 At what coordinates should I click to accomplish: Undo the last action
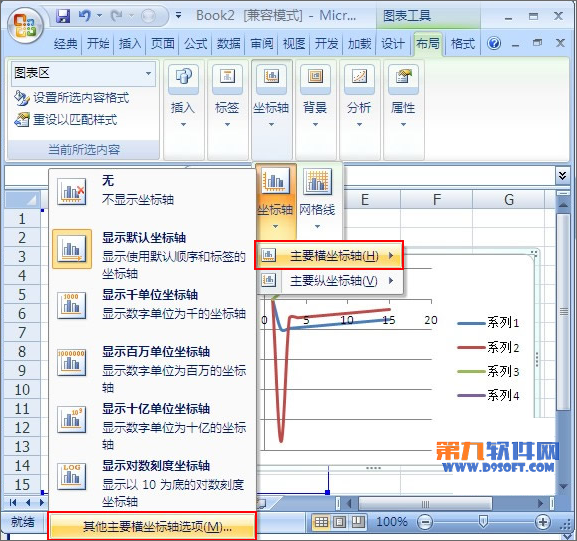point(84,15)
